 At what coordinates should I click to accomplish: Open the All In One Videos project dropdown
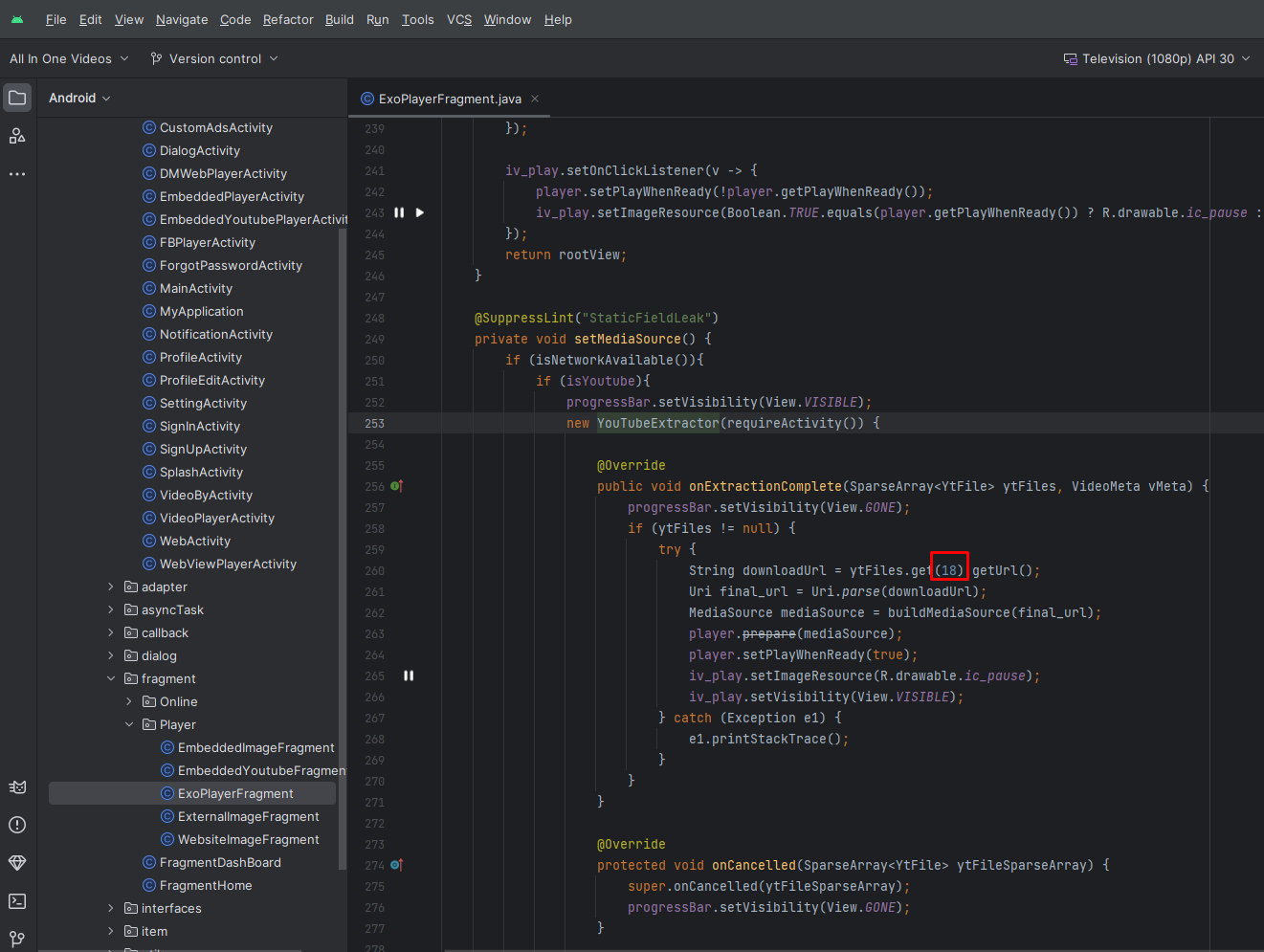pyautogui.click(x=69, y=58)
